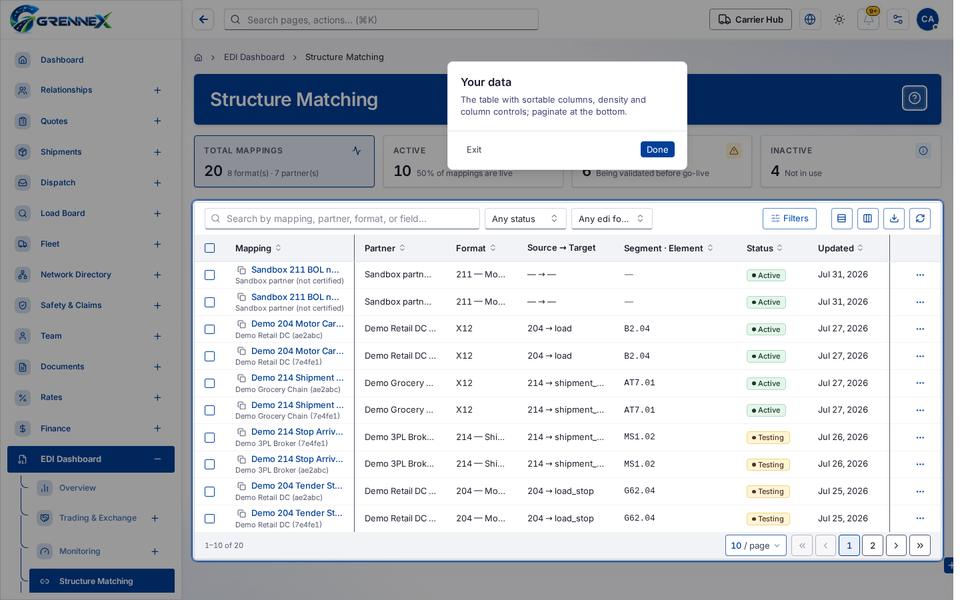Click the info icon on Inactive card
Screen dimensions: 960x600
click(923, 151)
